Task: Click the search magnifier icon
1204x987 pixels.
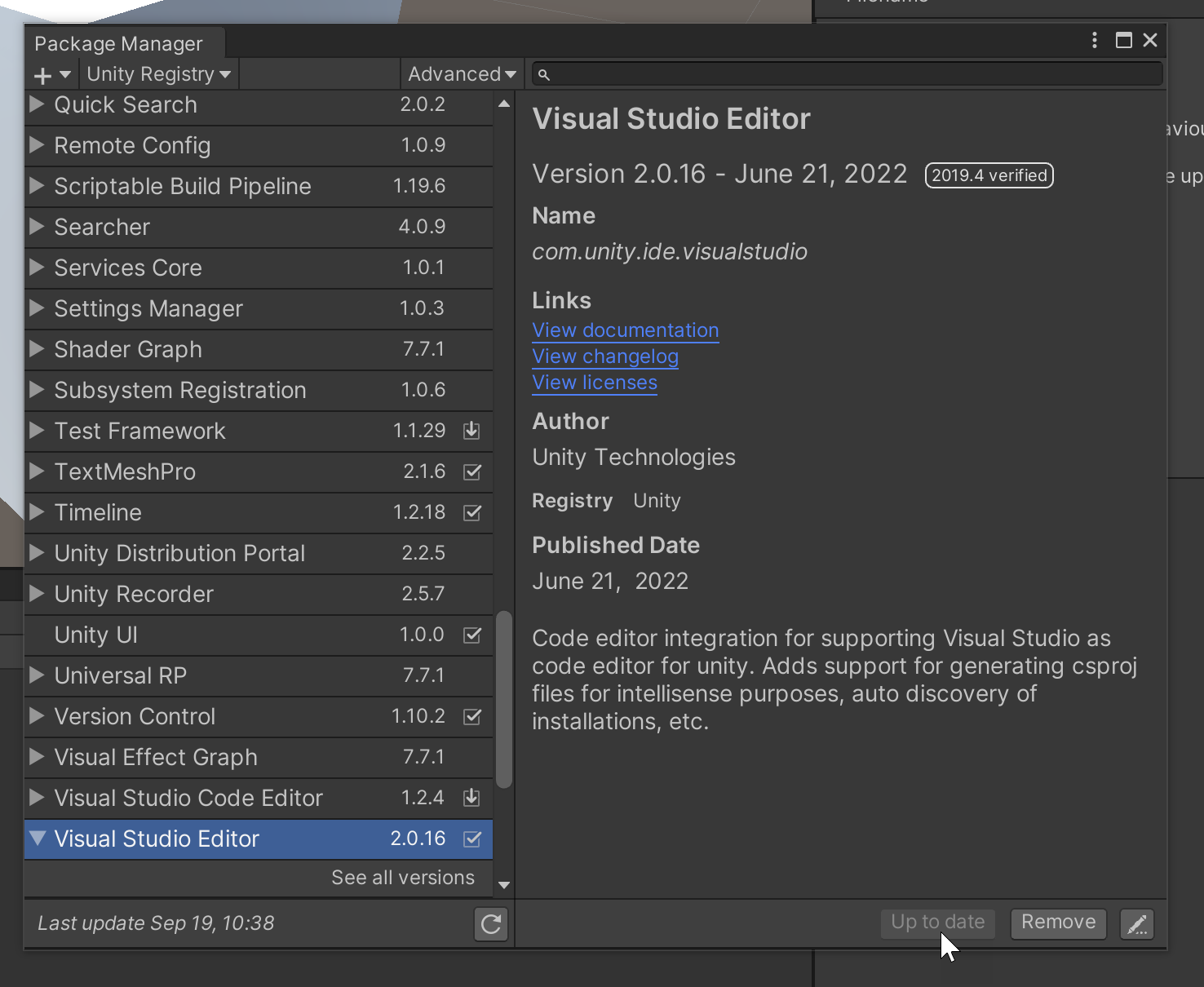Action: (544, 75)
